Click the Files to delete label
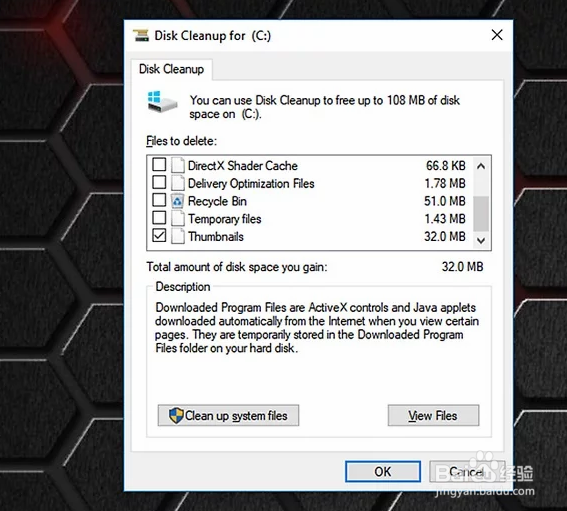567x511 pixels. click(182, 141)
